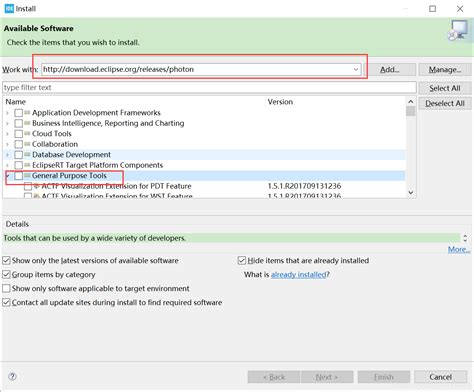Click the ACTF PDT Feature item icon
The height and width of the screenshot is (392, 474).
pos(36,186)
